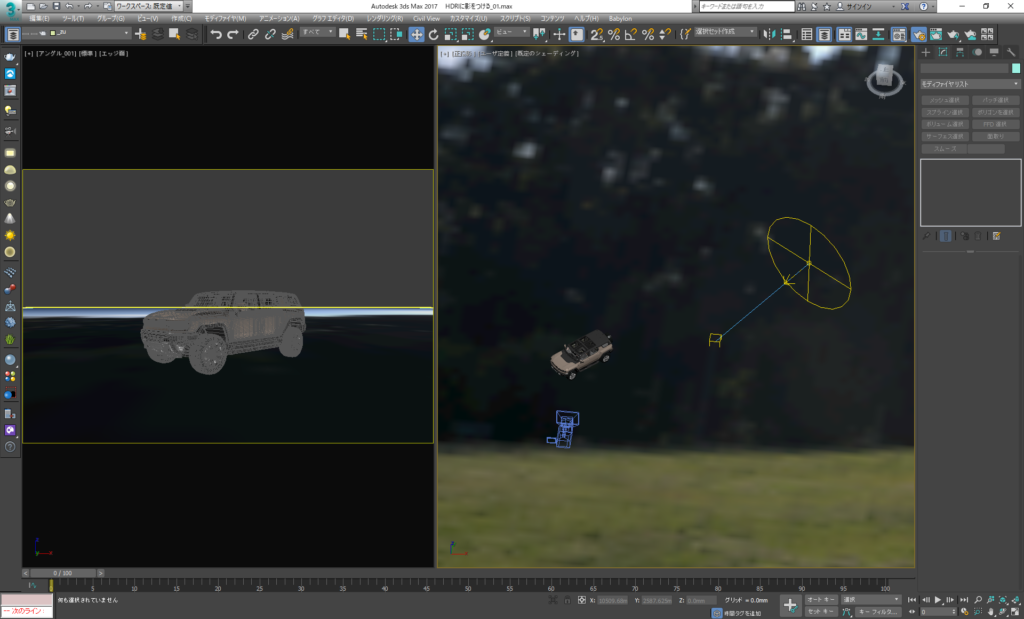Open the Workspace dropdown in title bar
1024x619 pixels.
coord(149,6)
